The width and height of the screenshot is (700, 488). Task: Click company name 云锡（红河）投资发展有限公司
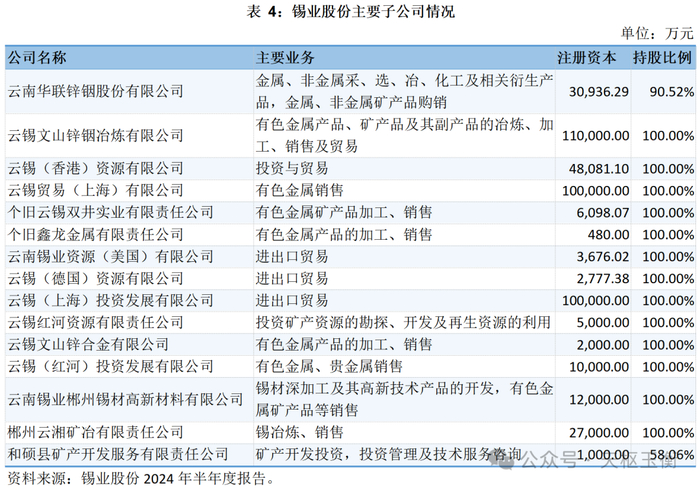[110, 367]
